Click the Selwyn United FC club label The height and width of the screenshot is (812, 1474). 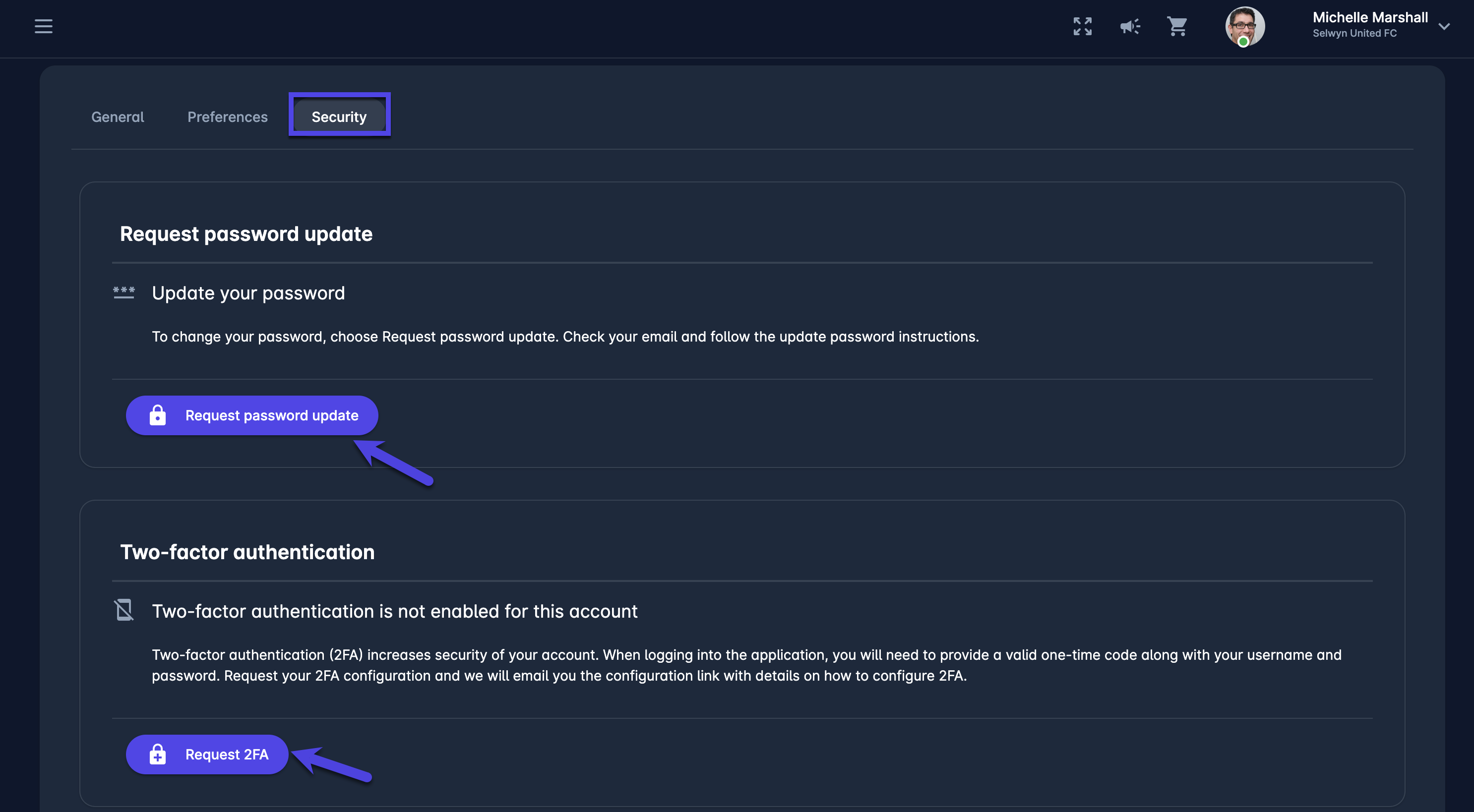(1354, 33)
